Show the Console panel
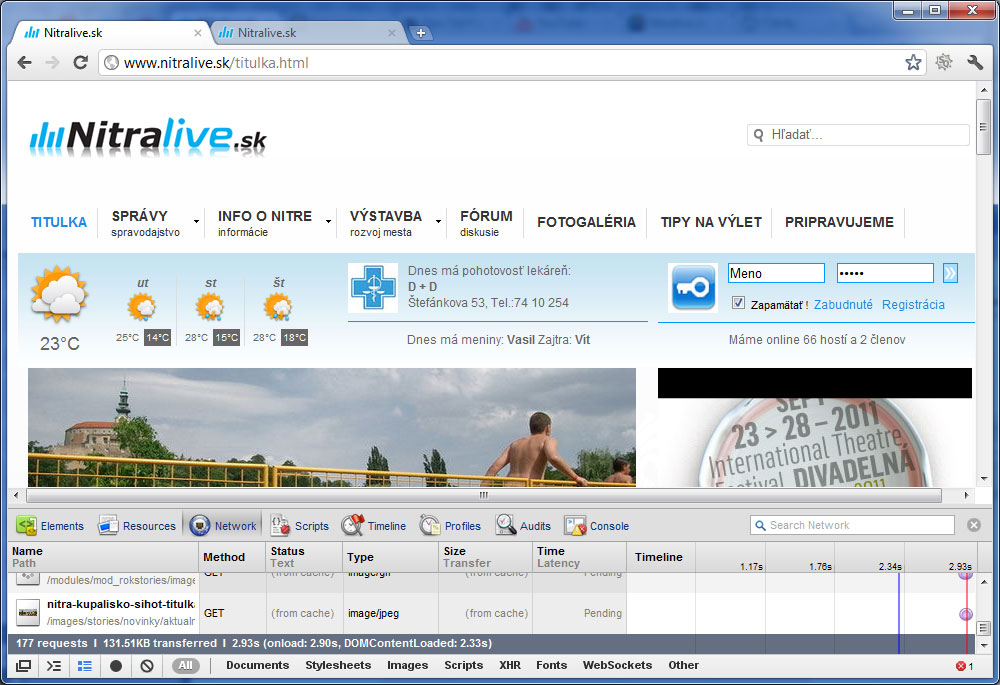This screenshot has width=1000, height=685. [597, 526]
